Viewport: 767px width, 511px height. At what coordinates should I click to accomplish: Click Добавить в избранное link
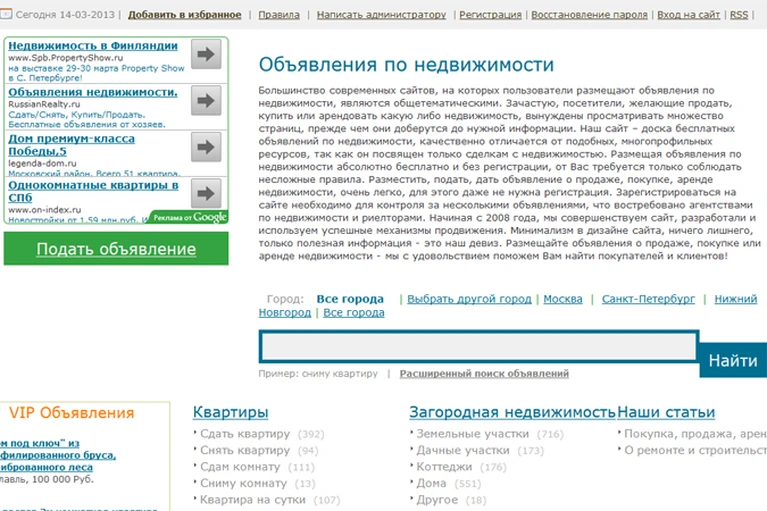coord(184,15)
